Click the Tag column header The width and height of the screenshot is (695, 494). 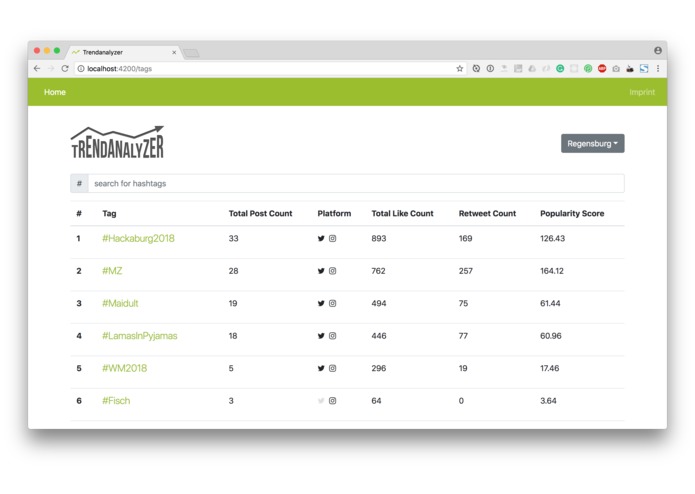point(109,214)
